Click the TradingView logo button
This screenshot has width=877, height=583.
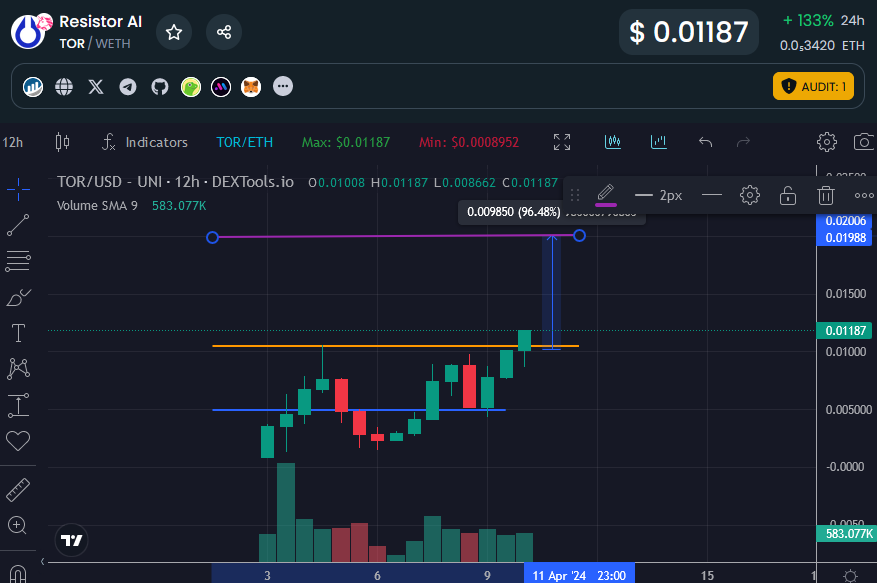click(72, 540)
